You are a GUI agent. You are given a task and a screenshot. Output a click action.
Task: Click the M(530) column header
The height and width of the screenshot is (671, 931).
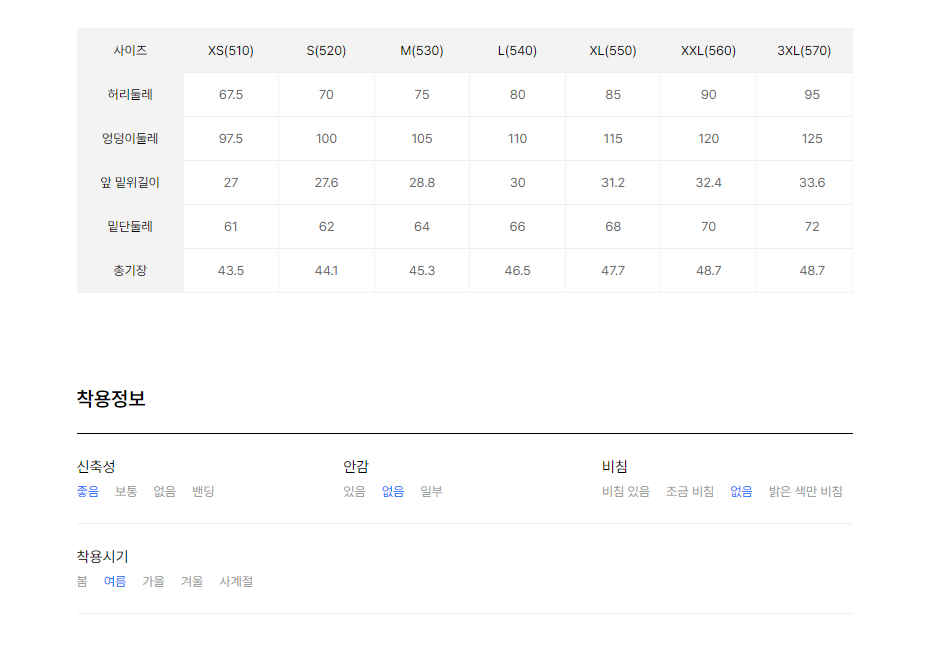(422, 51)
